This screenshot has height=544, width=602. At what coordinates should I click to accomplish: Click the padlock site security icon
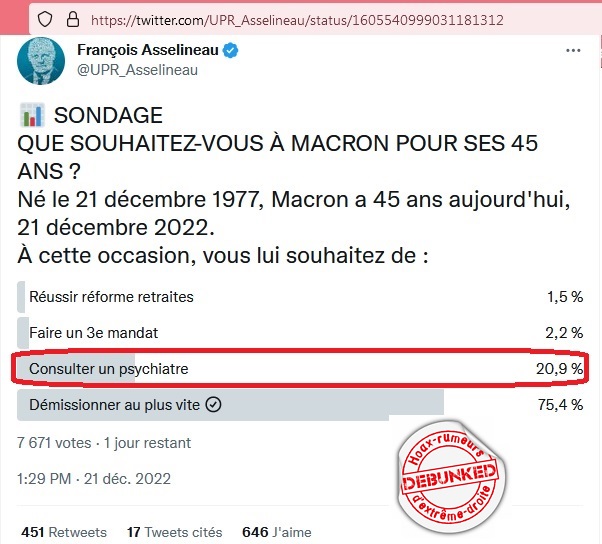pos(70,19)
